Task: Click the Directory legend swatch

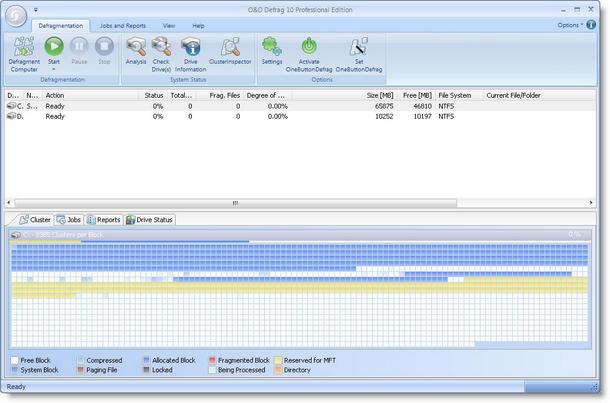Action: click(278, 370)
